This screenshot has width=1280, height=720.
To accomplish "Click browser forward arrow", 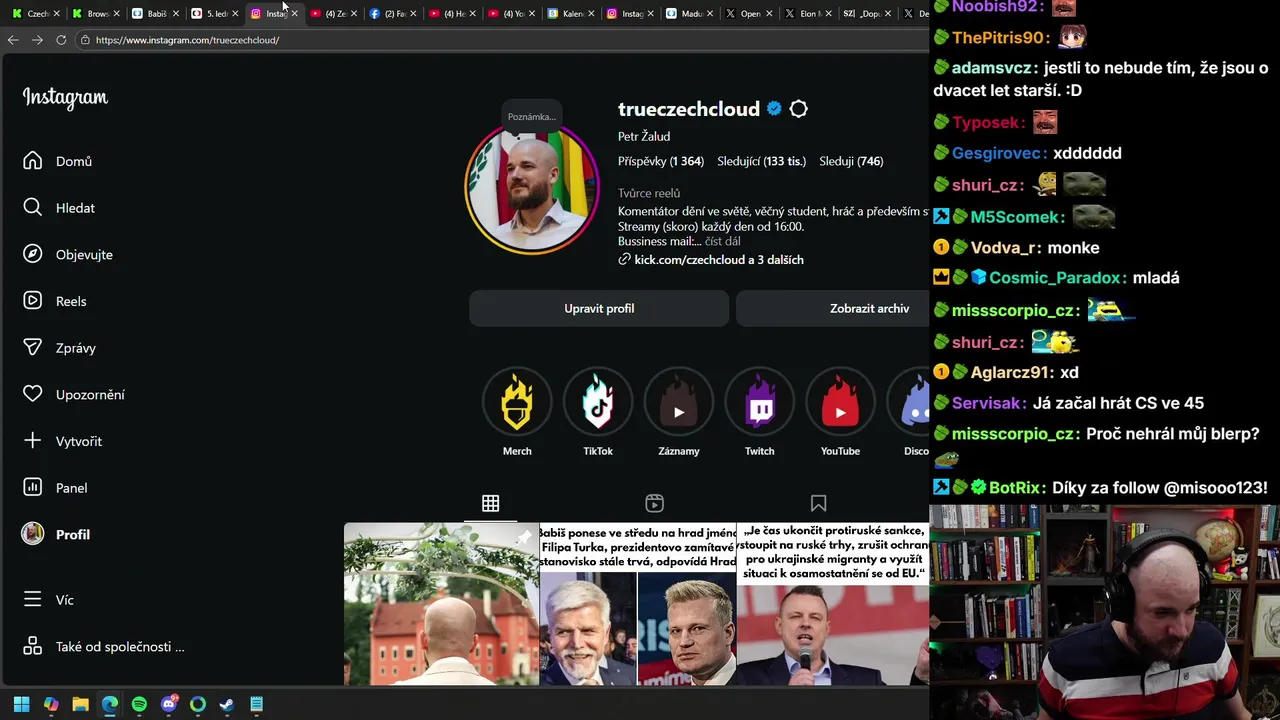I will pyautogui.click(x=37, y=40).
